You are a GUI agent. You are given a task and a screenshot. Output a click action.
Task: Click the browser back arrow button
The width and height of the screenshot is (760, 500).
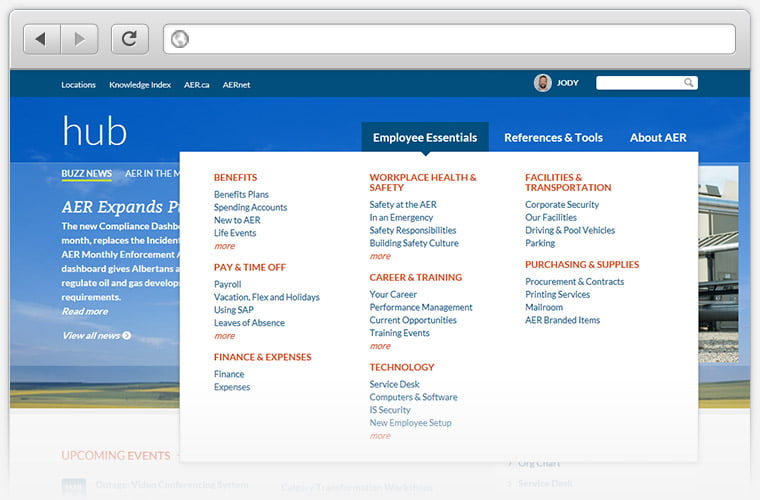(42, 39)
